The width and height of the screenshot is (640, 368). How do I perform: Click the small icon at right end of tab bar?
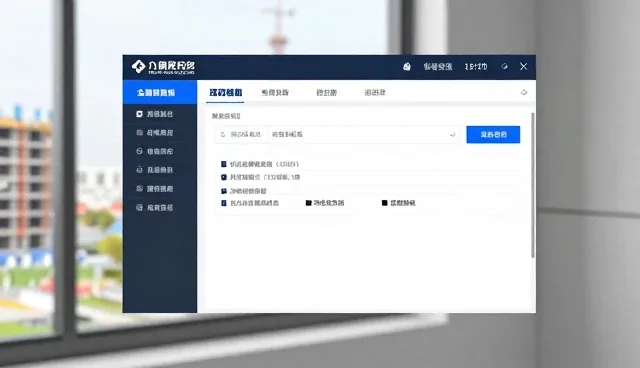click(524, 92)
